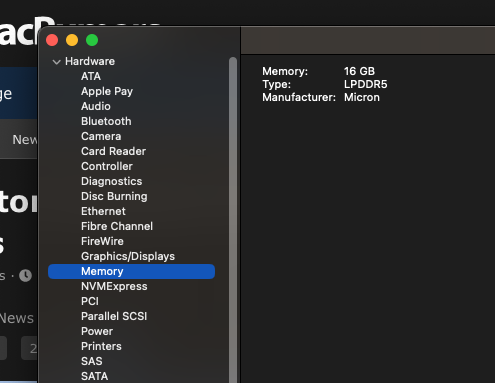Select Camera hardware item
Image resolution: width=495 pixels, height=383 pixels.
[101, 136]
